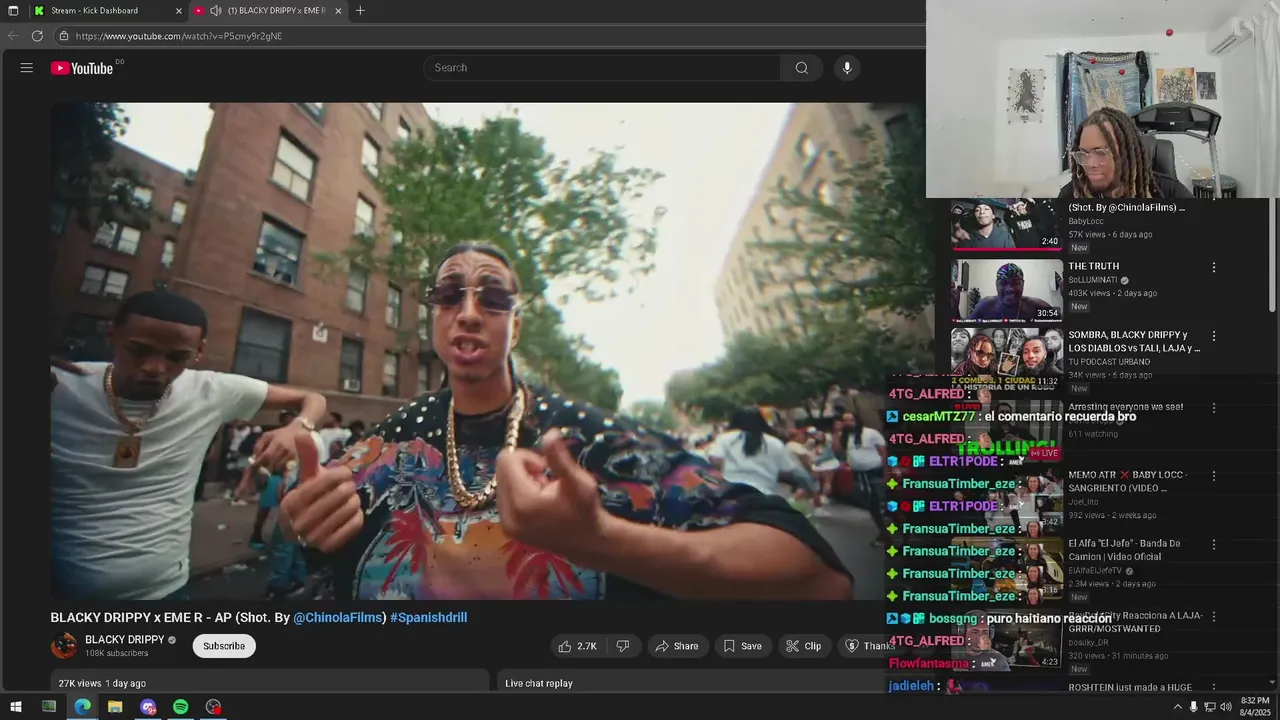
Task: Open options for El Alfa El Jefe video
Action: [1214, 545]
